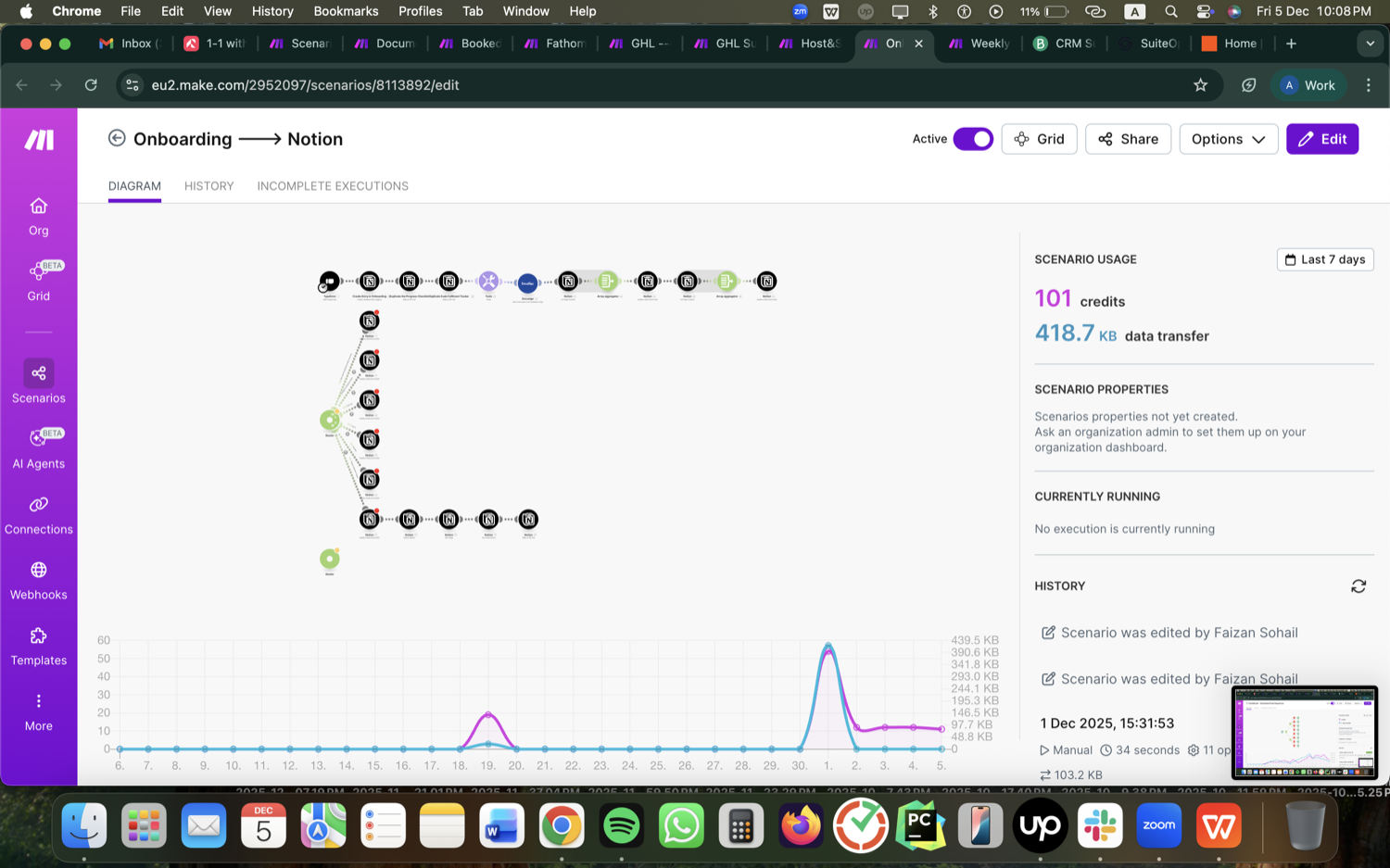Select the Router module with branches
This screenshot has width=1390, height=868.
[x=330, y=420]
